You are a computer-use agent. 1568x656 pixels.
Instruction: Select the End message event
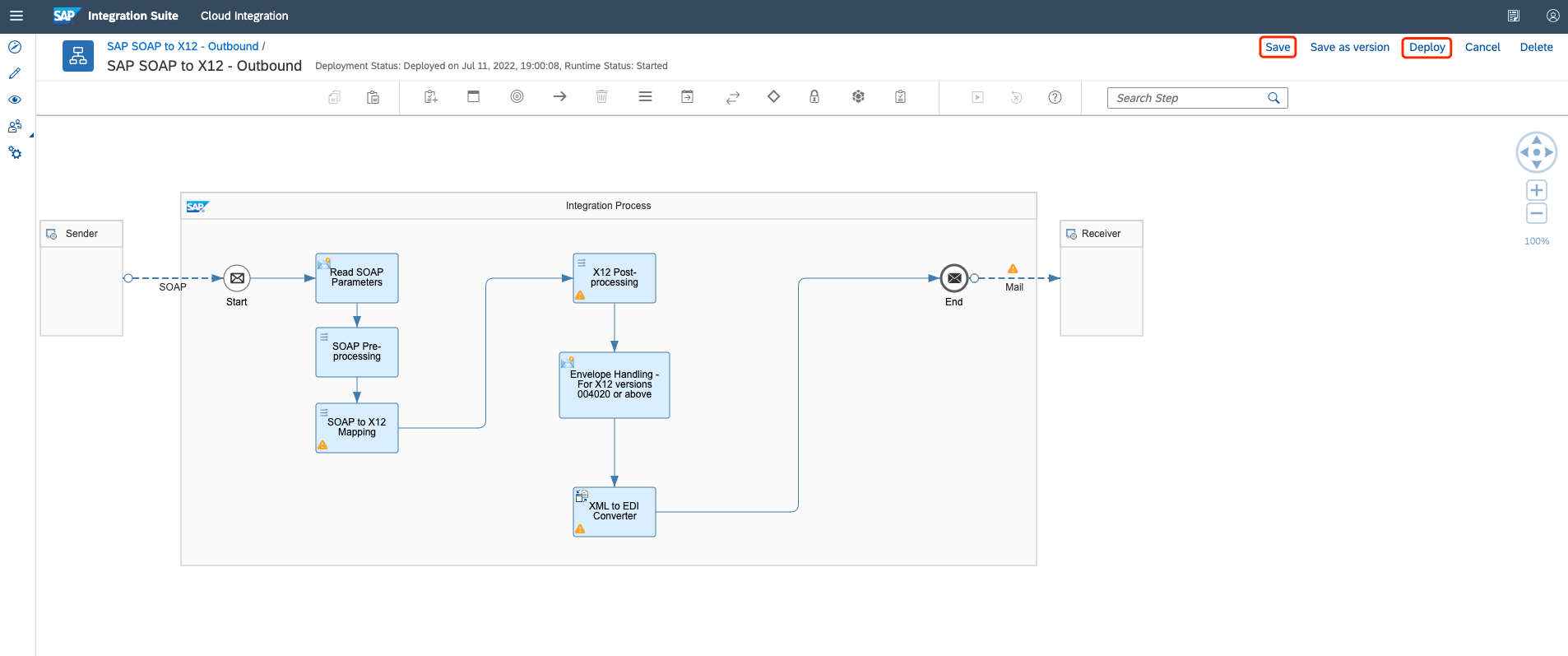pos(954,278)
